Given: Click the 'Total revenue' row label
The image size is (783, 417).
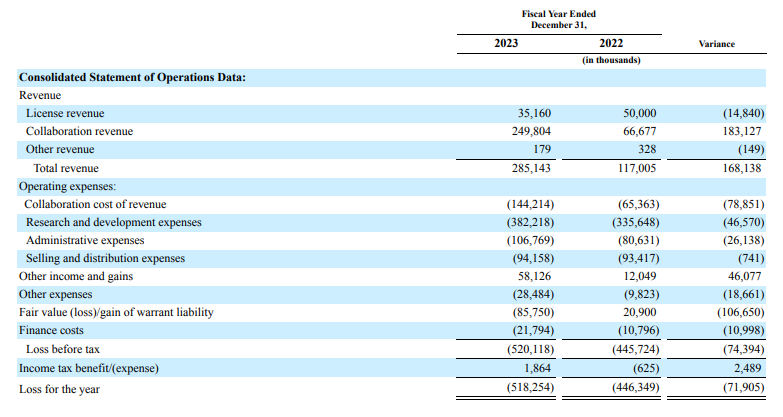Looking at the screenshot, I should 66,168.
